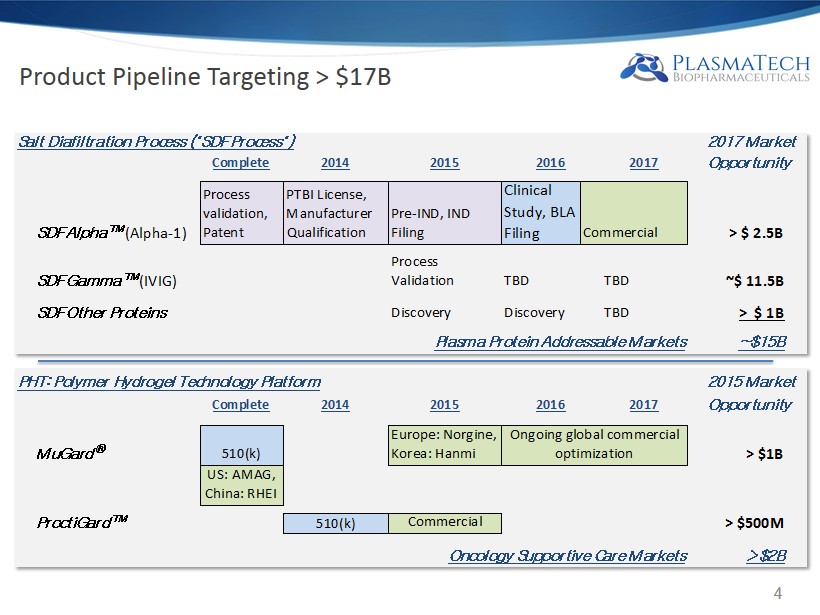Click the > $500M market opportunity value
820x615 pixels.
pos(753,522)
